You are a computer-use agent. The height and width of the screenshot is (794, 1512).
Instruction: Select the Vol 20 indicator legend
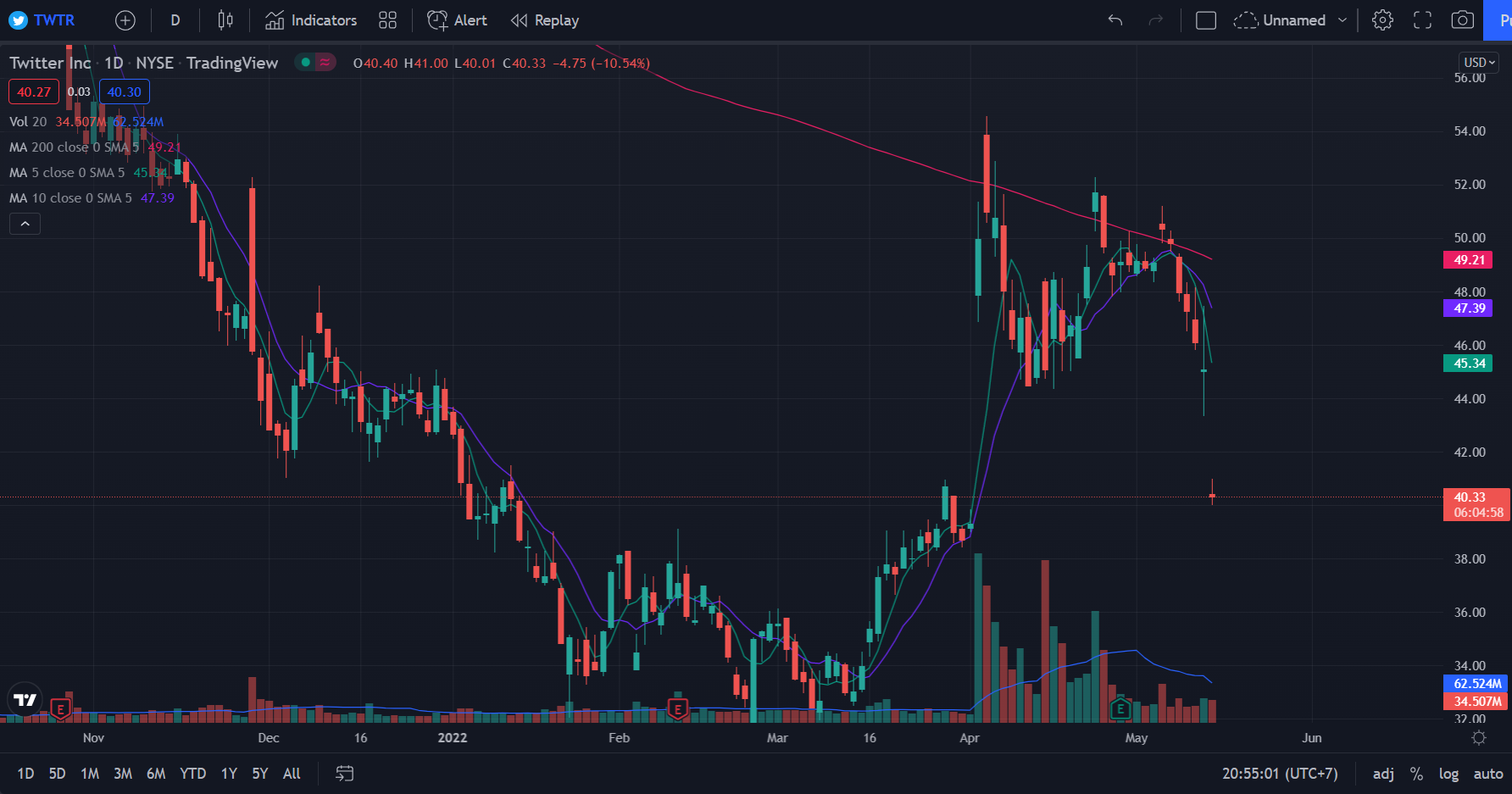(x=28, y=122)
